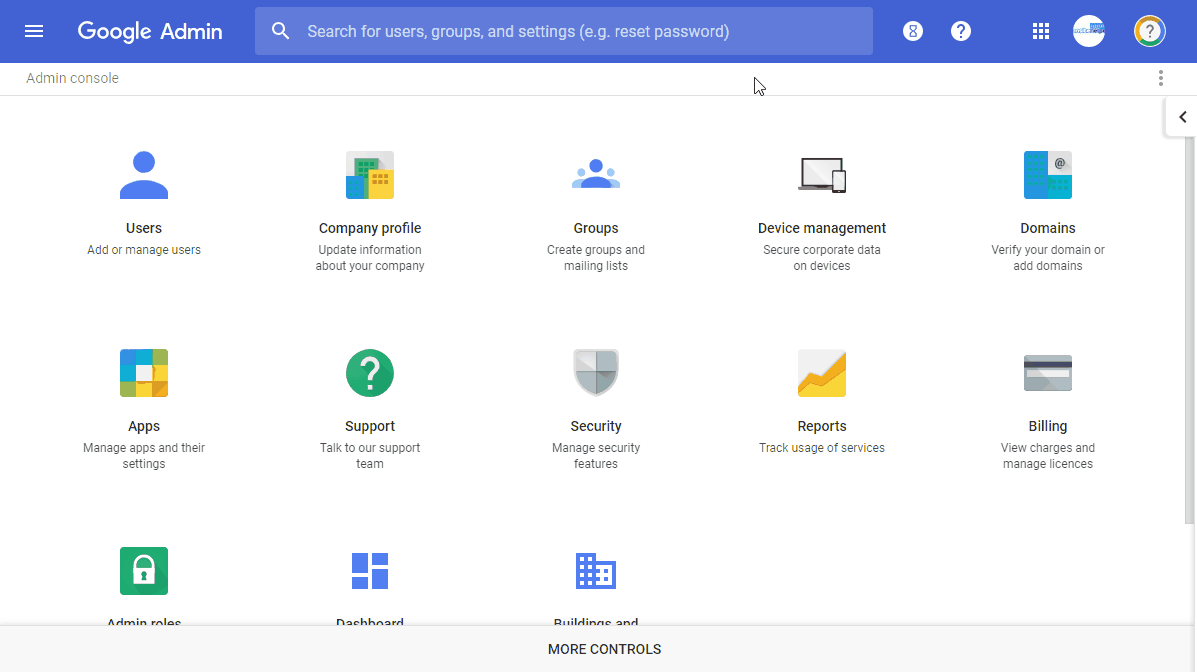Click the Billing label

pos(1047,426)
